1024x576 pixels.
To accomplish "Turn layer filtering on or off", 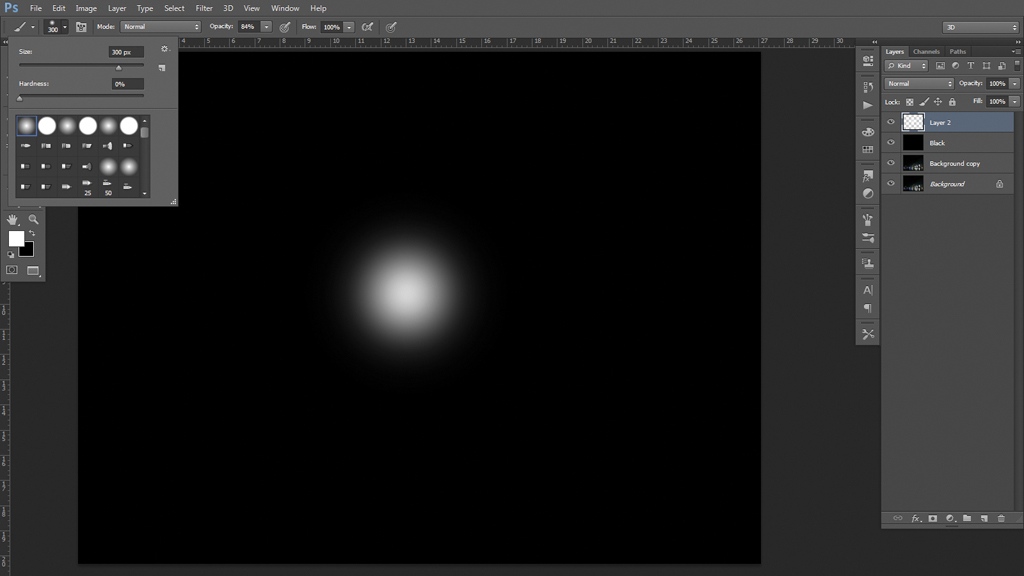I will click(x=1017, y=65).
